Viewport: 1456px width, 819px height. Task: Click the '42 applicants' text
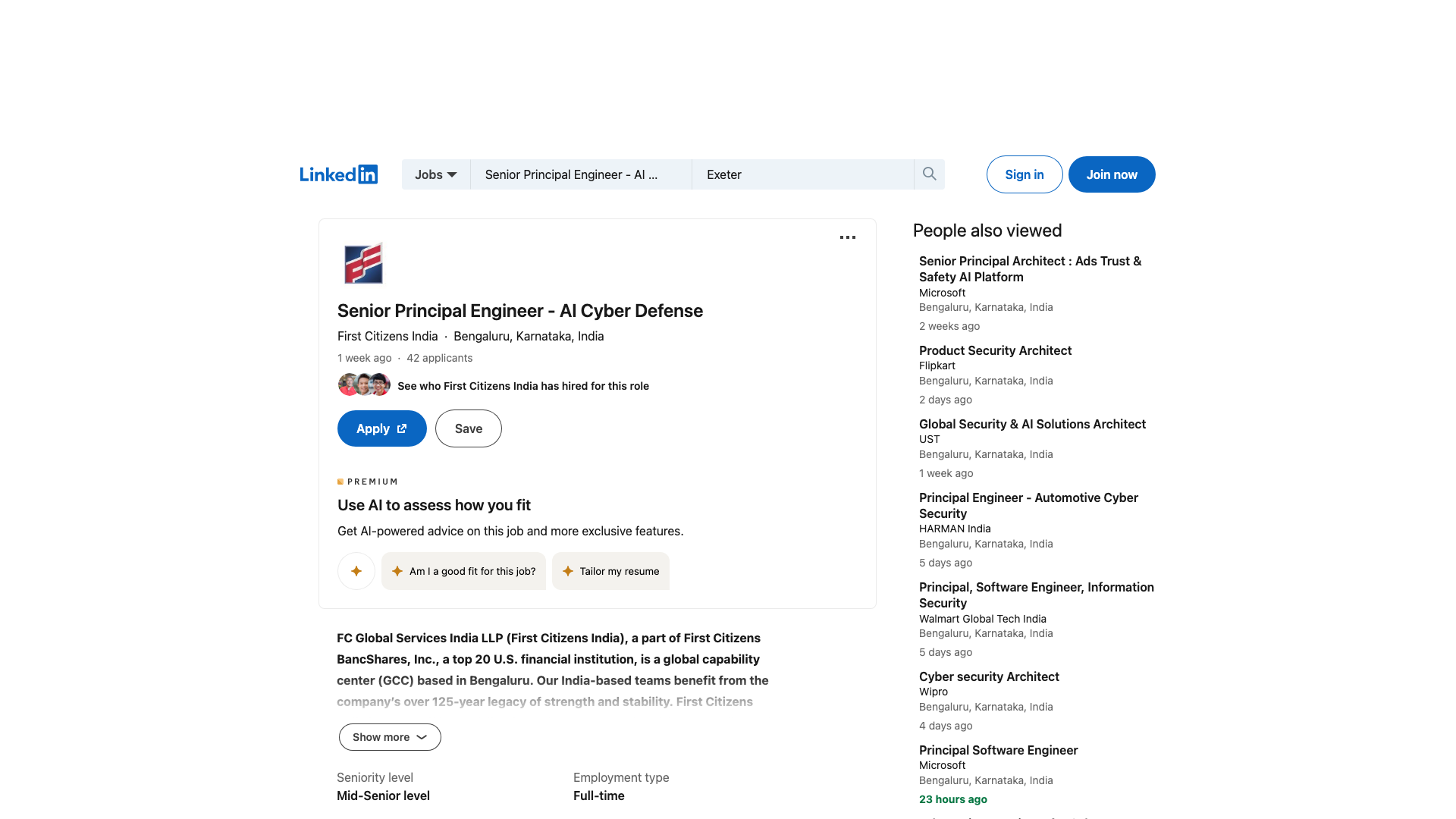[439, 358]
